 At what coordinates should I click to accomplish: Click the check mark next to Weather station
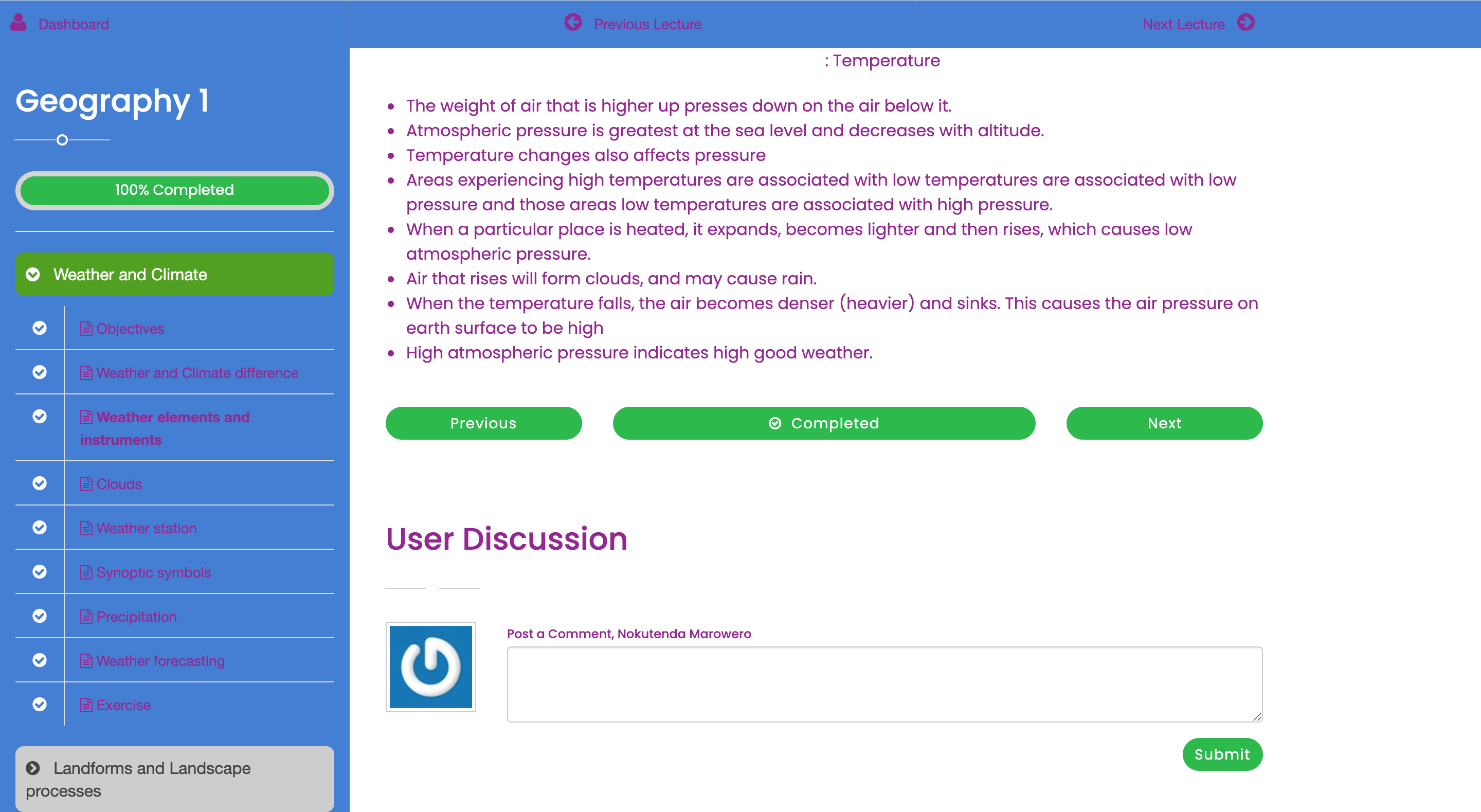point(40,528)
